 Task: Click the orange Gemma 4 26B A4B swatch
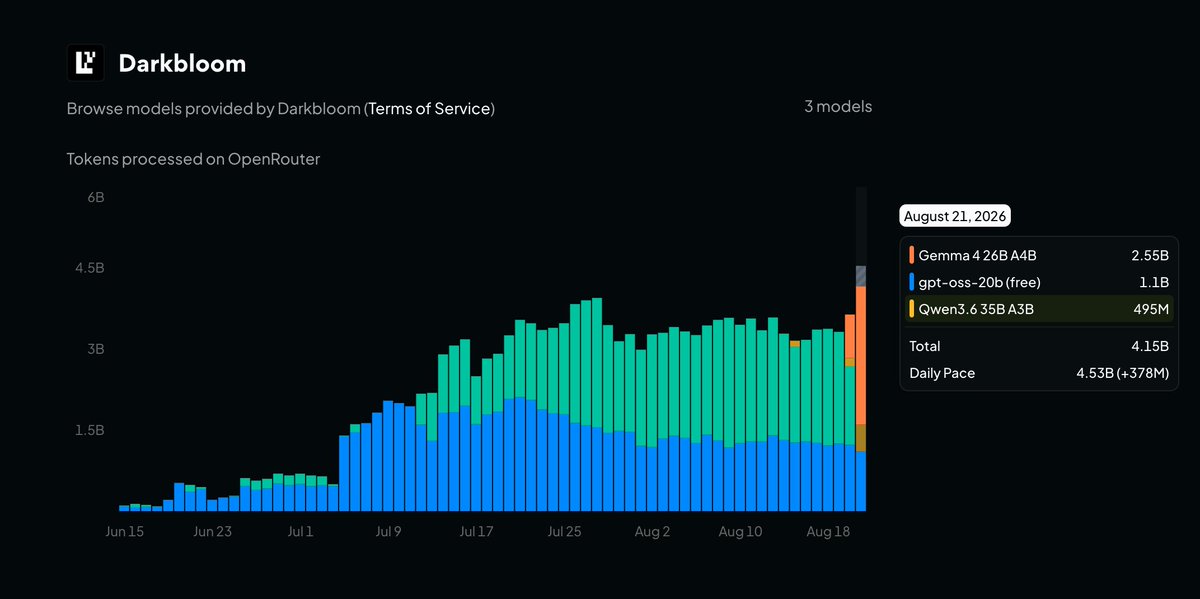(x=912, y=255)
